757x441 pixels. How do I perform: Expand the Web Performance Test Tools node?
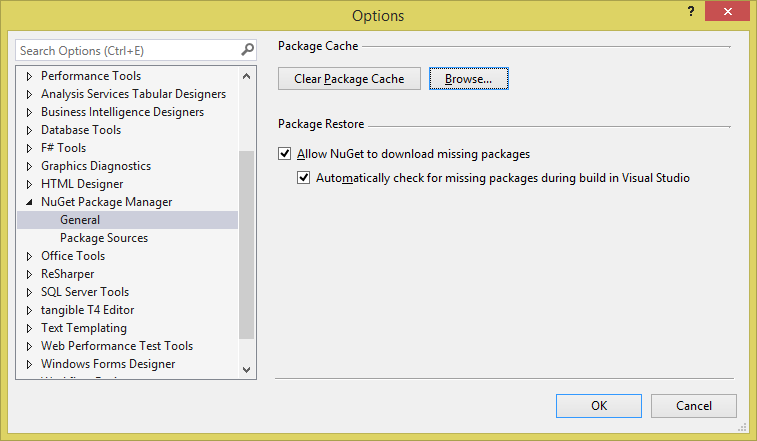point(29,346)
